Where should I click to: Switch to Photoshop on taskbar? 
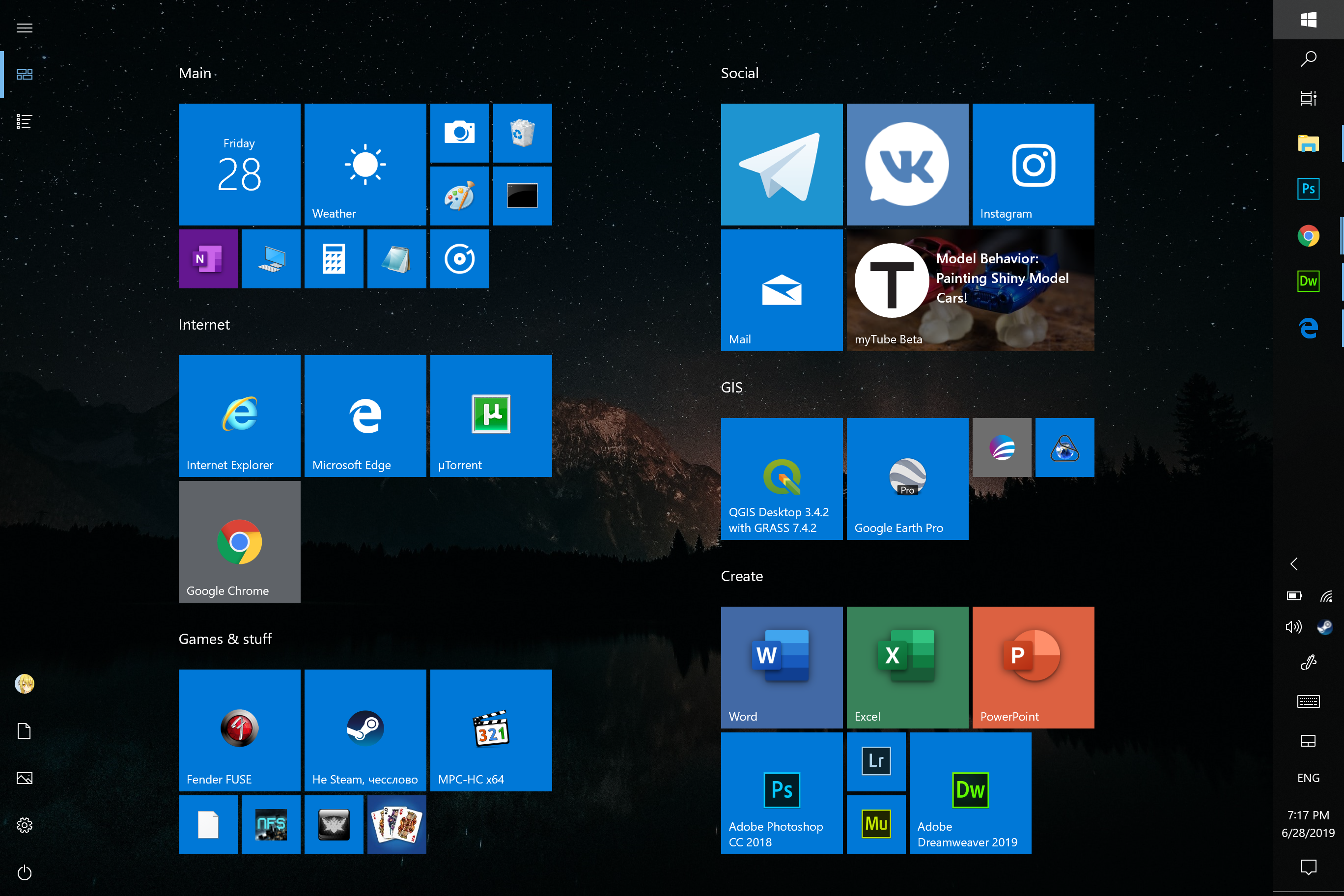[x=1309, y=189]
